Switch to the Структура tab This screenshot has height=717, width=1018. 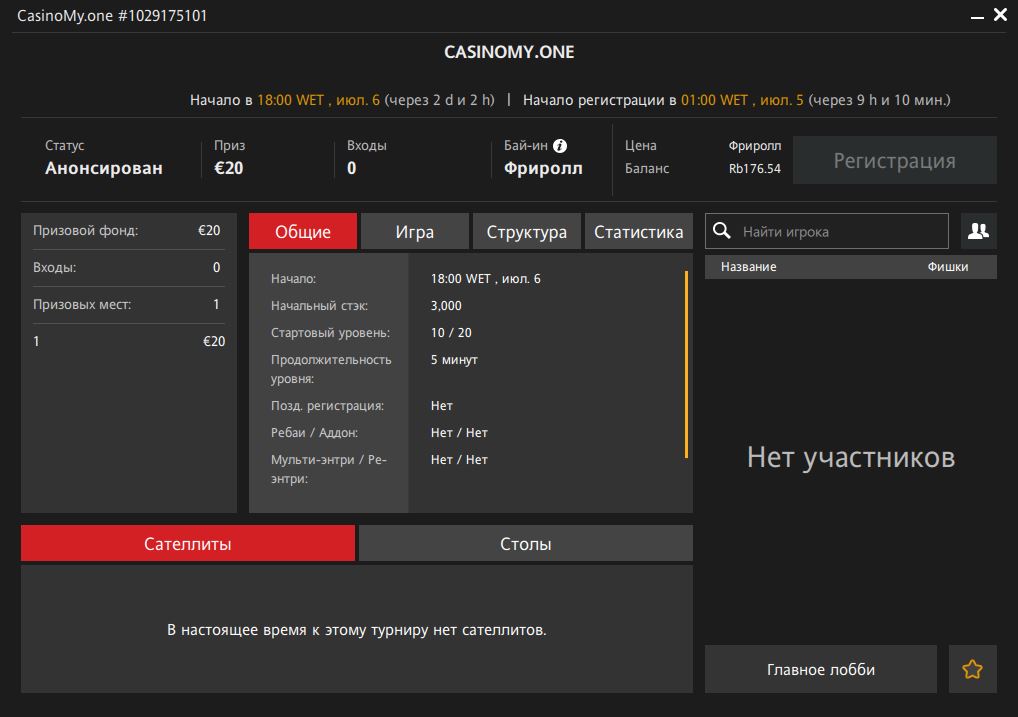click(527, 231)
